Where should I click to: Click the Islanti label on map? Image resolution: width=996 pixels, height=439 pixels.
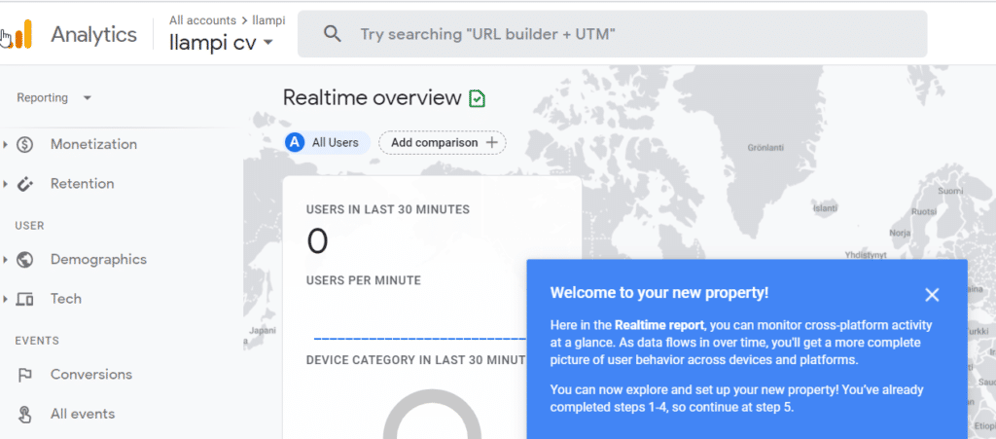tap(825, 208)
